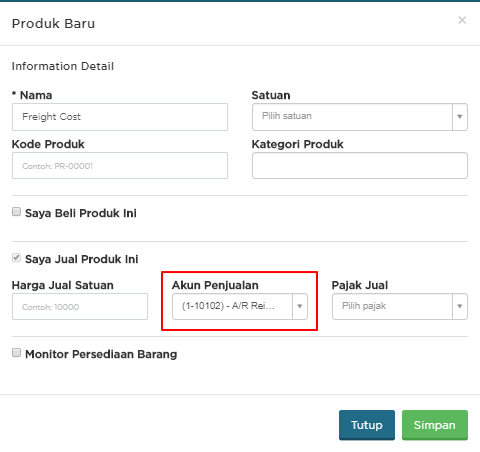Viewport: 480px width, 452px height.
Task: Click the Monitor Persediaan Barang label text
Action: coord(101,354)
